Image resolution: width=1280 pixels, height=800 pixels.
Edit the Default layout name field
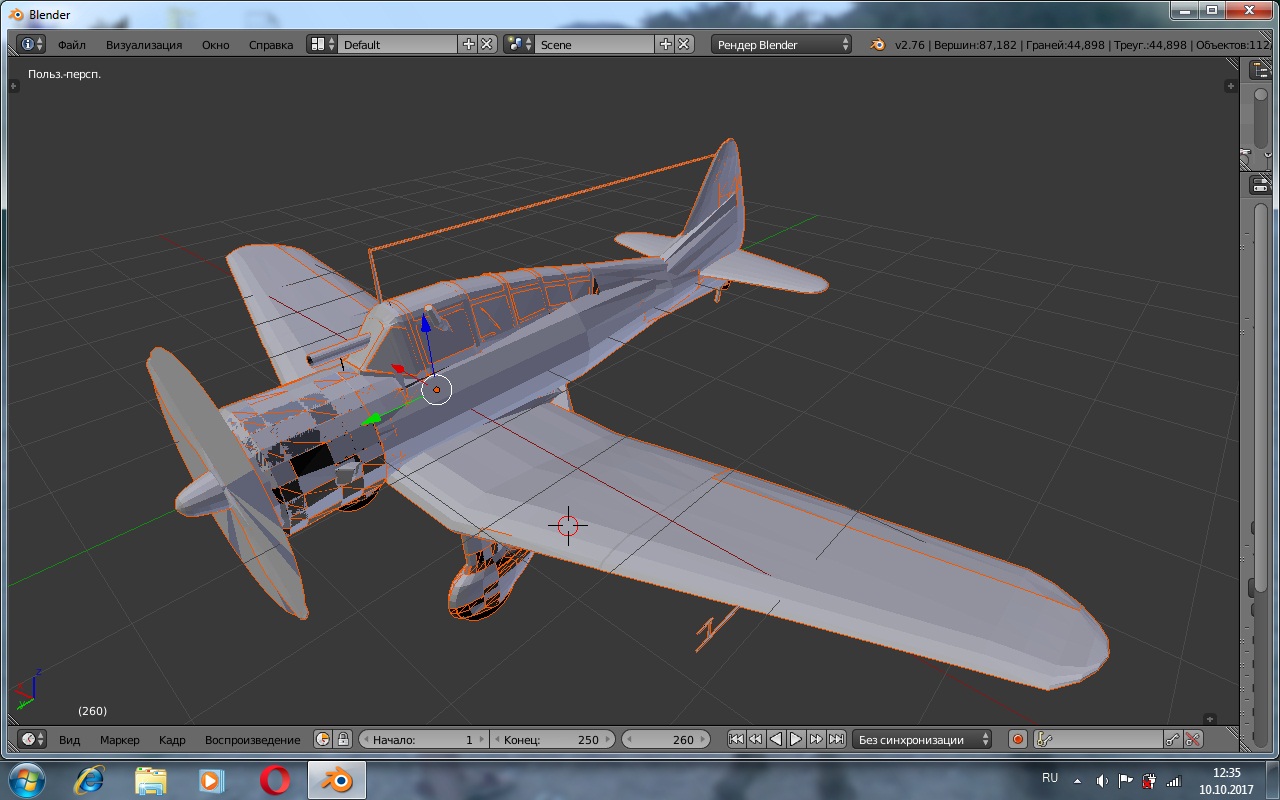point(397,44)
